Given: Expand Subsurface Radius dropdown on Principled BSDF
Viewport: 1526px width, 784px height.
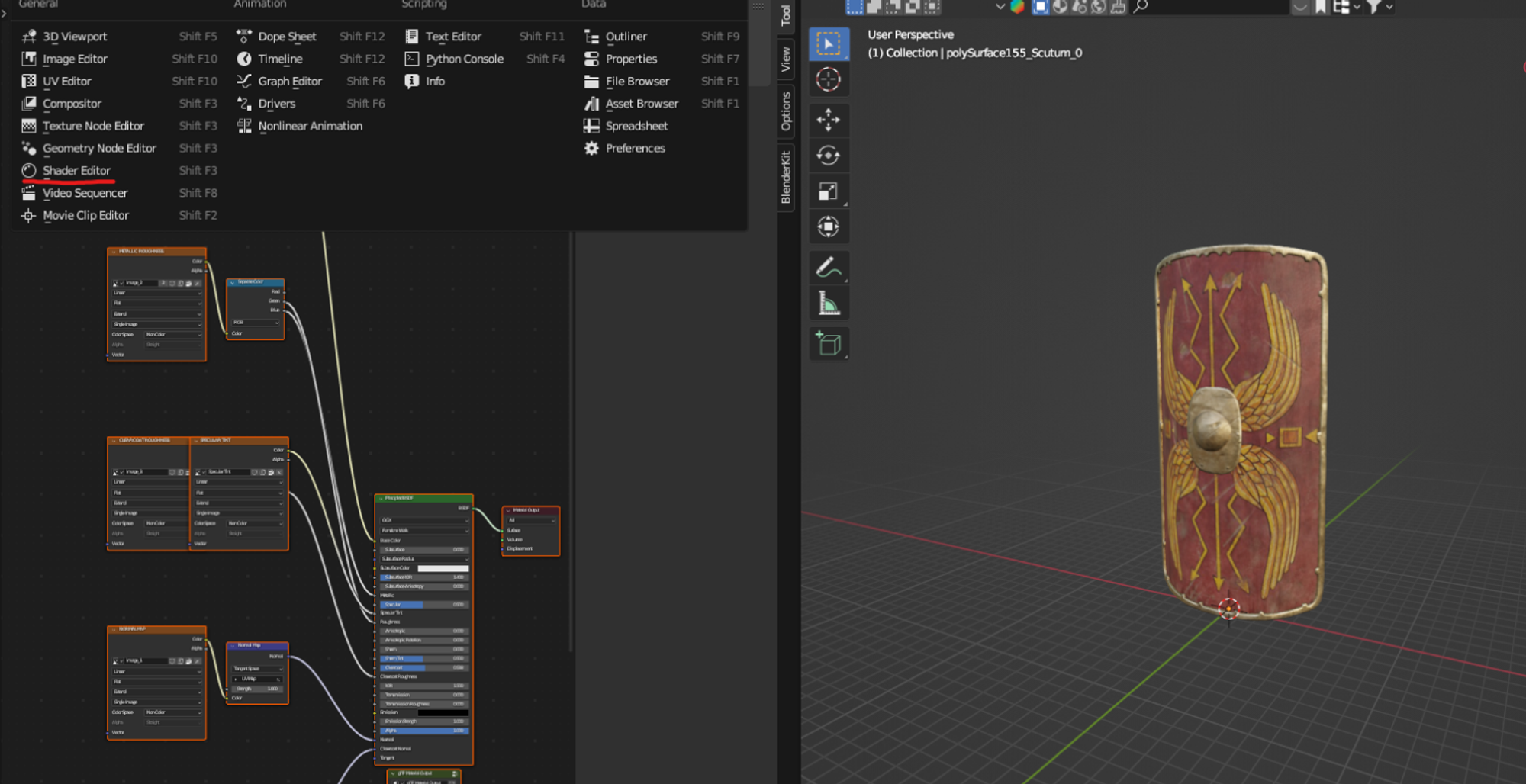Looking at the screenshot, I should pos(424,559).
